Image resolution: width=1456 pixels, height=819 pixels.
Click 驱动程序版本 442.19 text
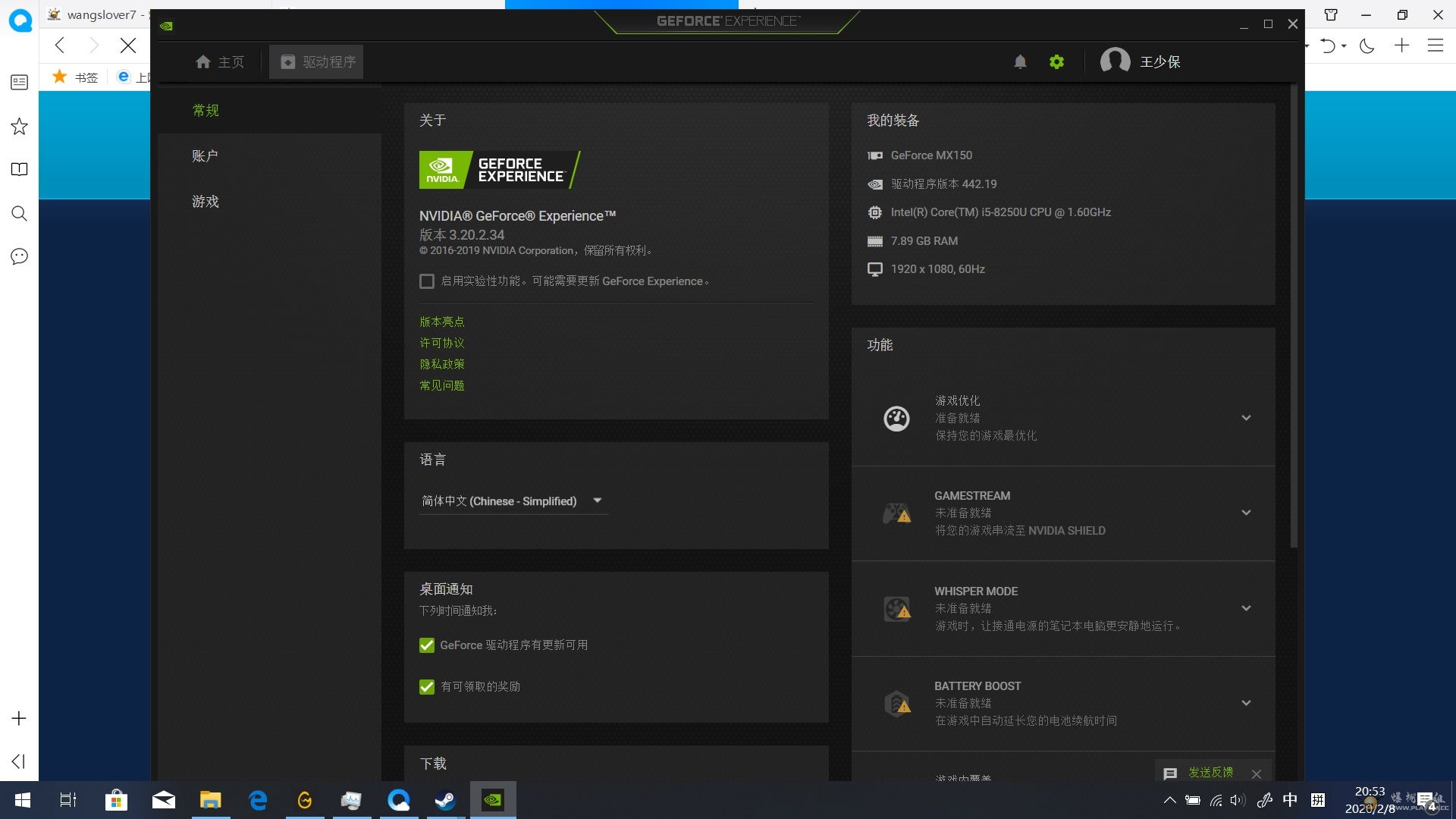pos(943,184)
